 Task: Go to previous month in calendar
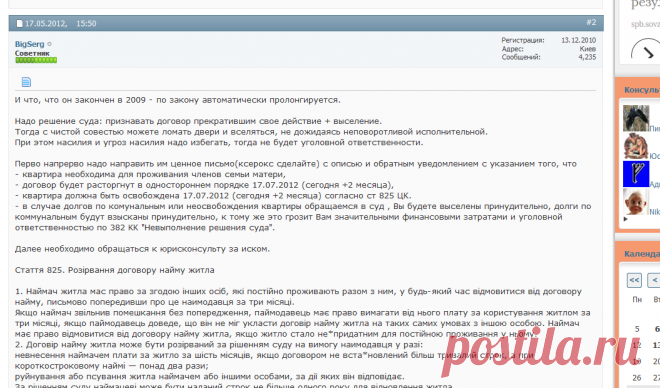point(654,280)
